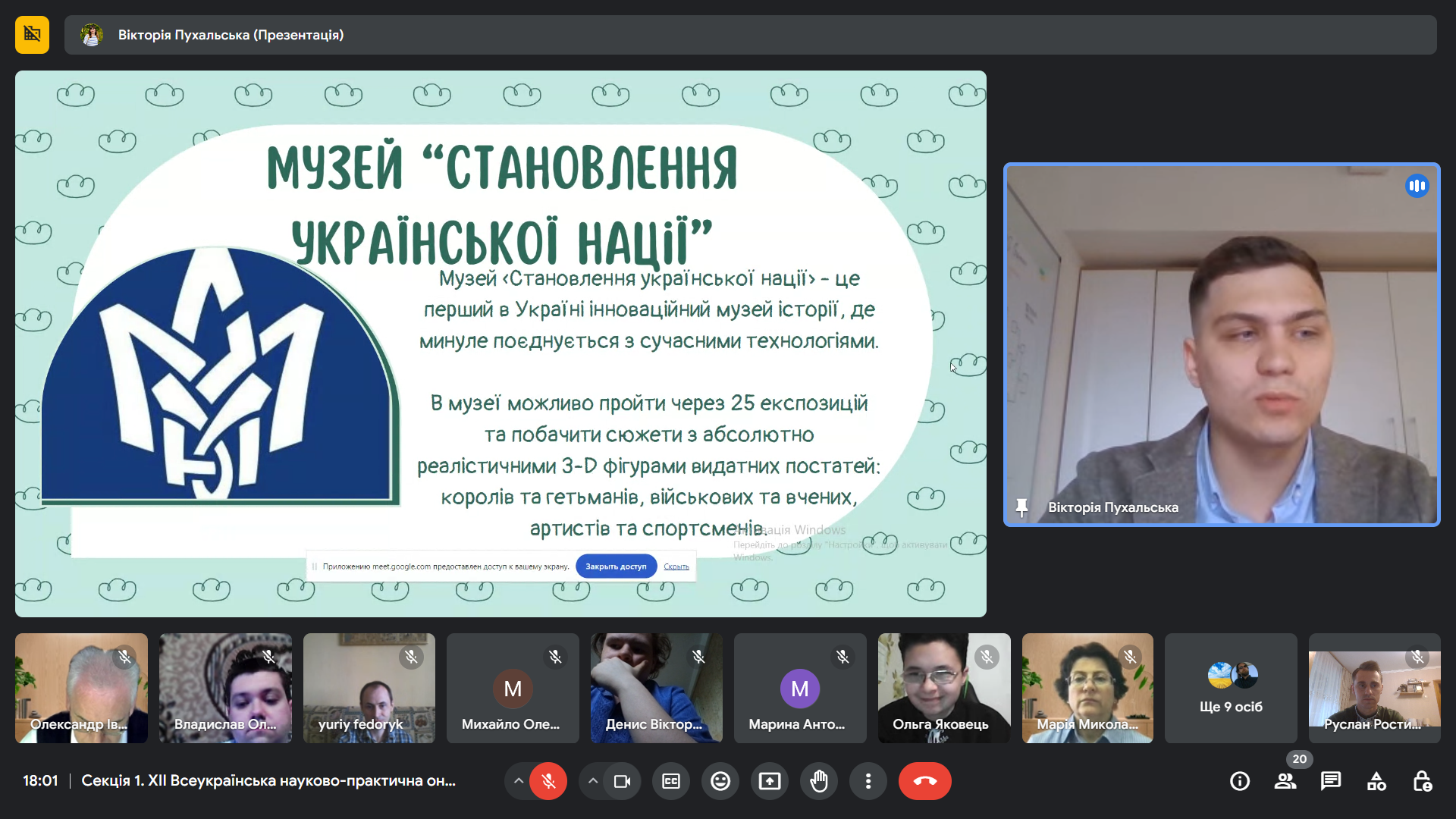The image size is (1456, 819).
Task: Expand camera video settings arrow
Action: (593, 781)
